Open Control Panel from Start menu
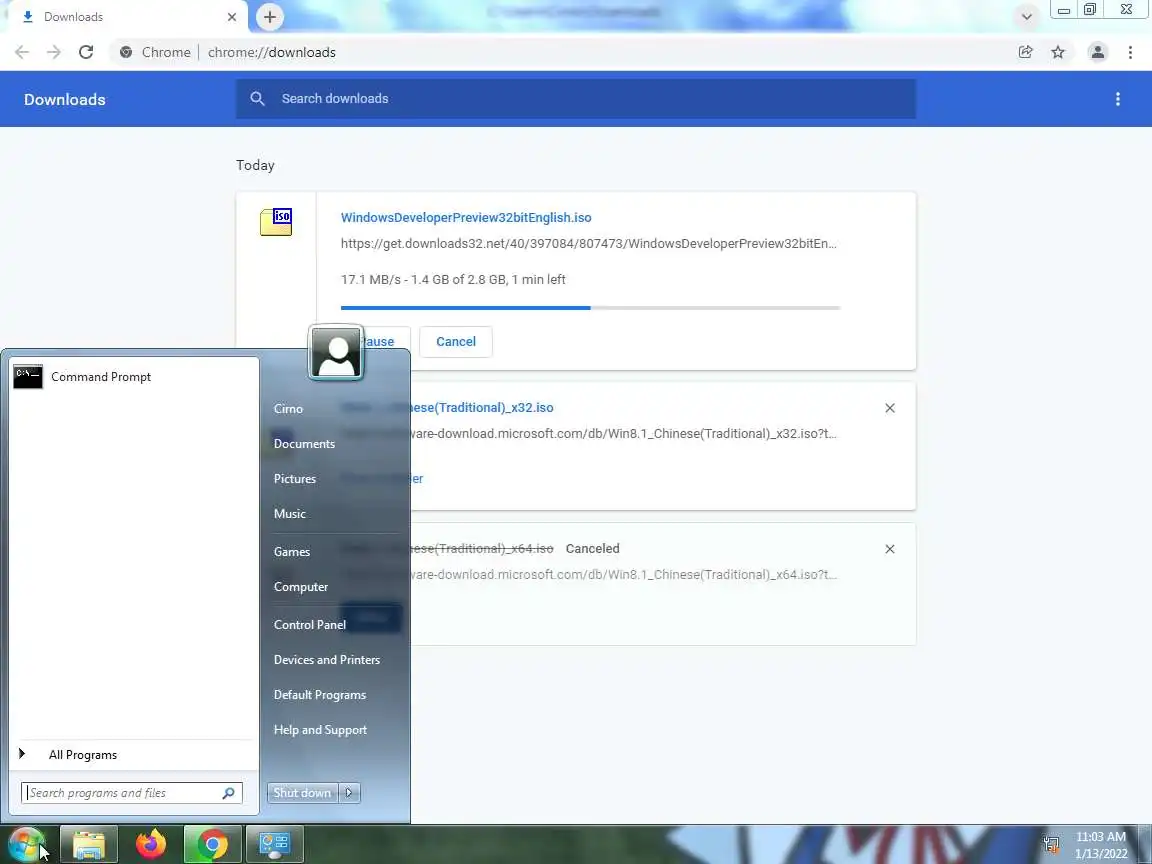 [309, 624]
